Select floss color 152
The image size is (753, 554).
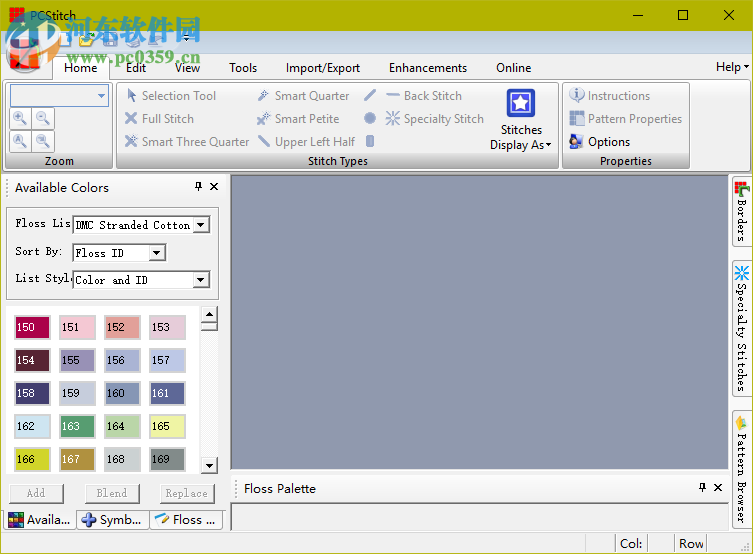click(x=122, y=327)
